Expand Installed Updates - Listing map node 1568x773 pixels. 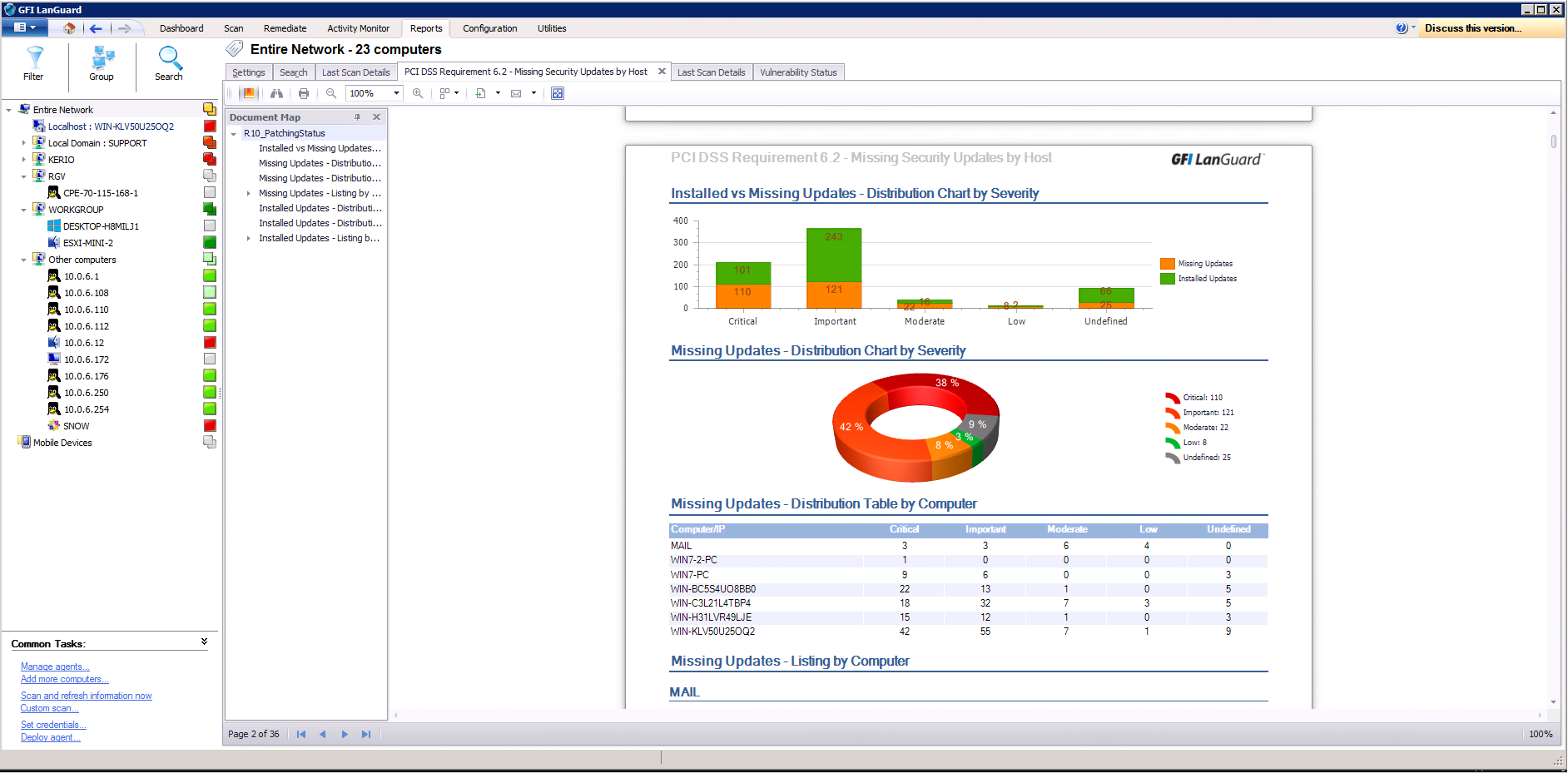coord(248,238)
